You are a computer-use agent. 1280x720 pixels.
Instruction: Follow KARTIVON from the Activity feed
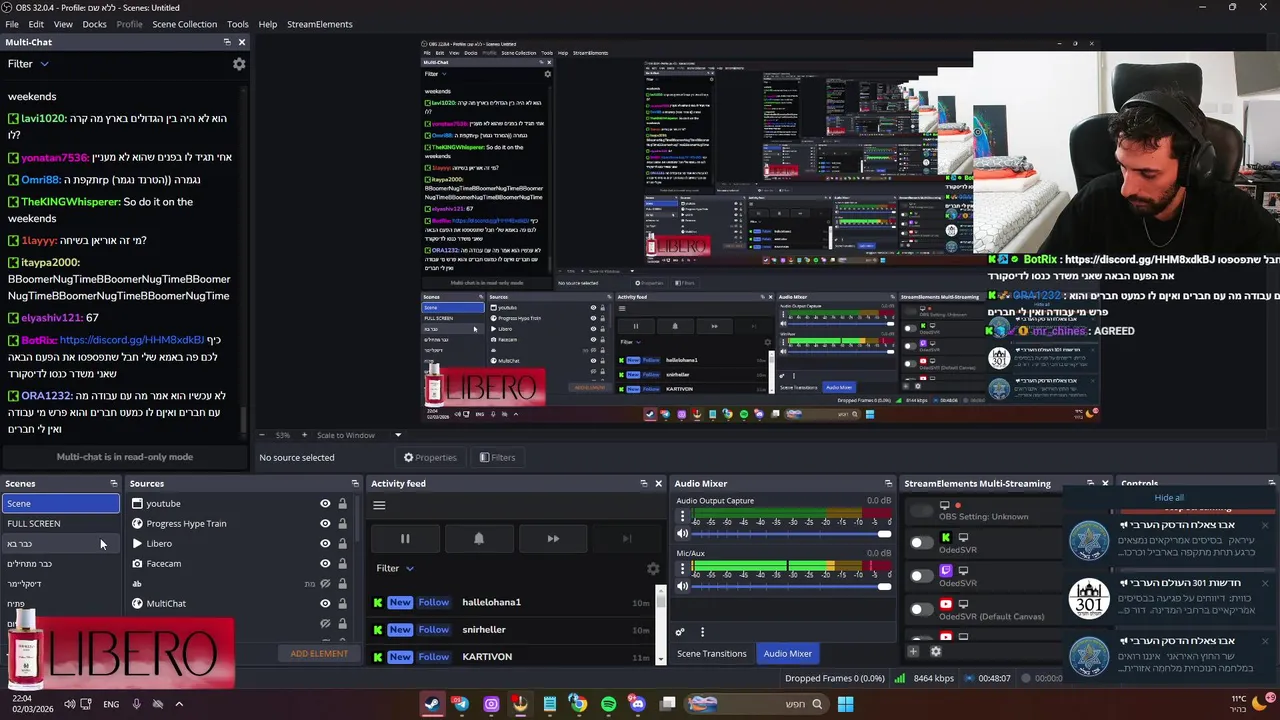(x=434, y=657)
